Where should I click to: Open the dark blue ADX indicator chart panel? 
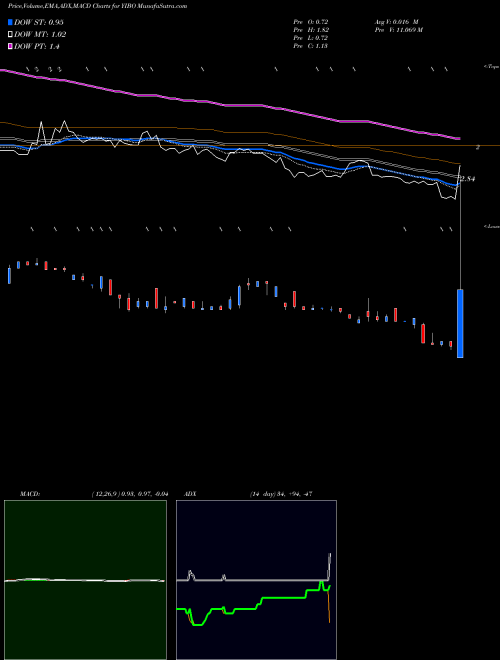(x=256, y=580)
